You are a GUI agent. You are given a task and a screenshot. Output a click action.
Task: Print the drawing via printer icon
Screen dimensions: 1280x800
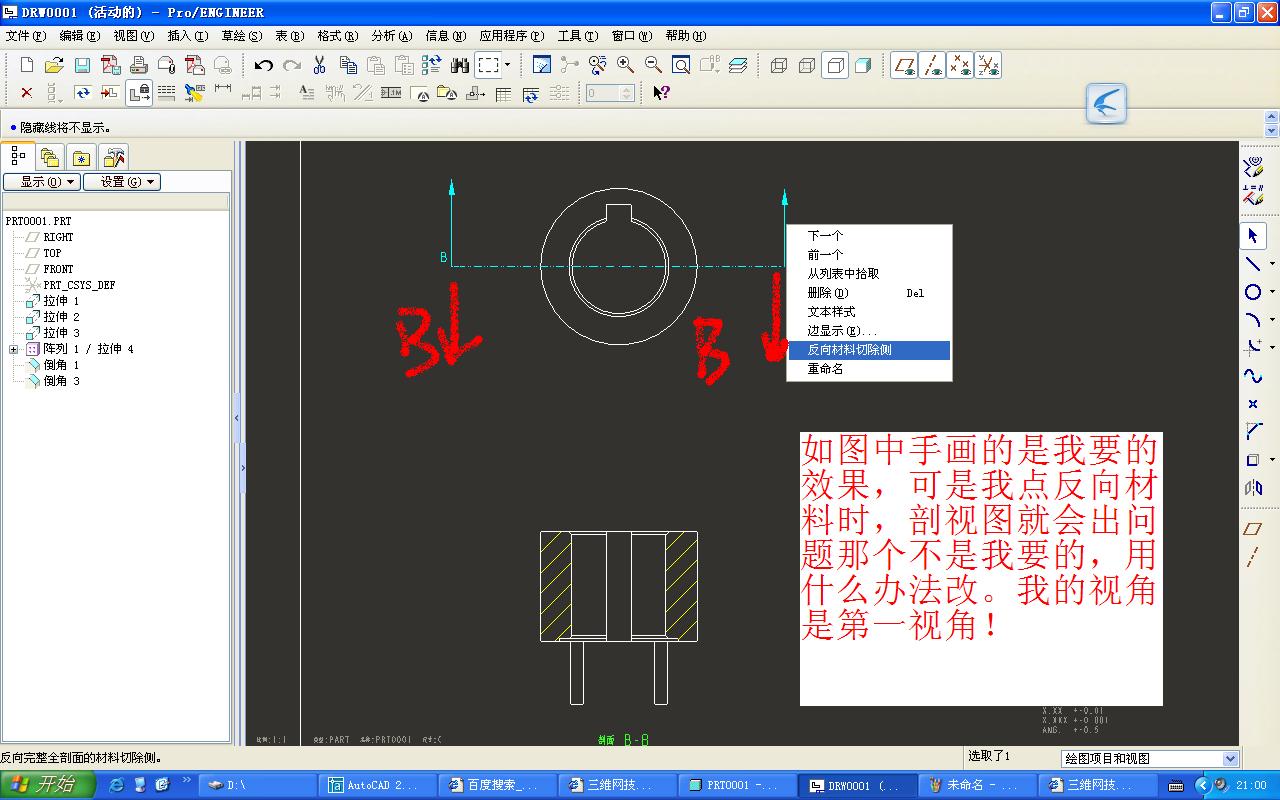pos(139,66)
